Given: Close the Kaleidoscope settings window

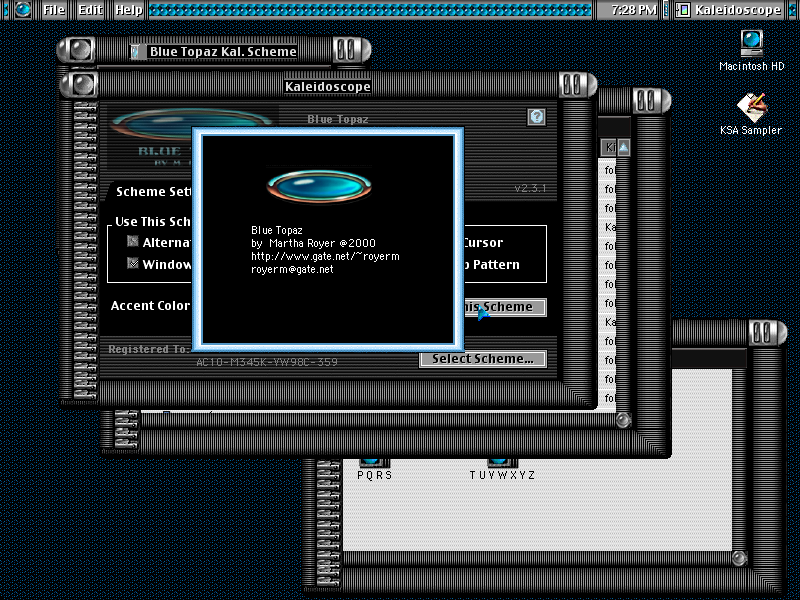Looking at the screenshot, I should pos(84,84).
